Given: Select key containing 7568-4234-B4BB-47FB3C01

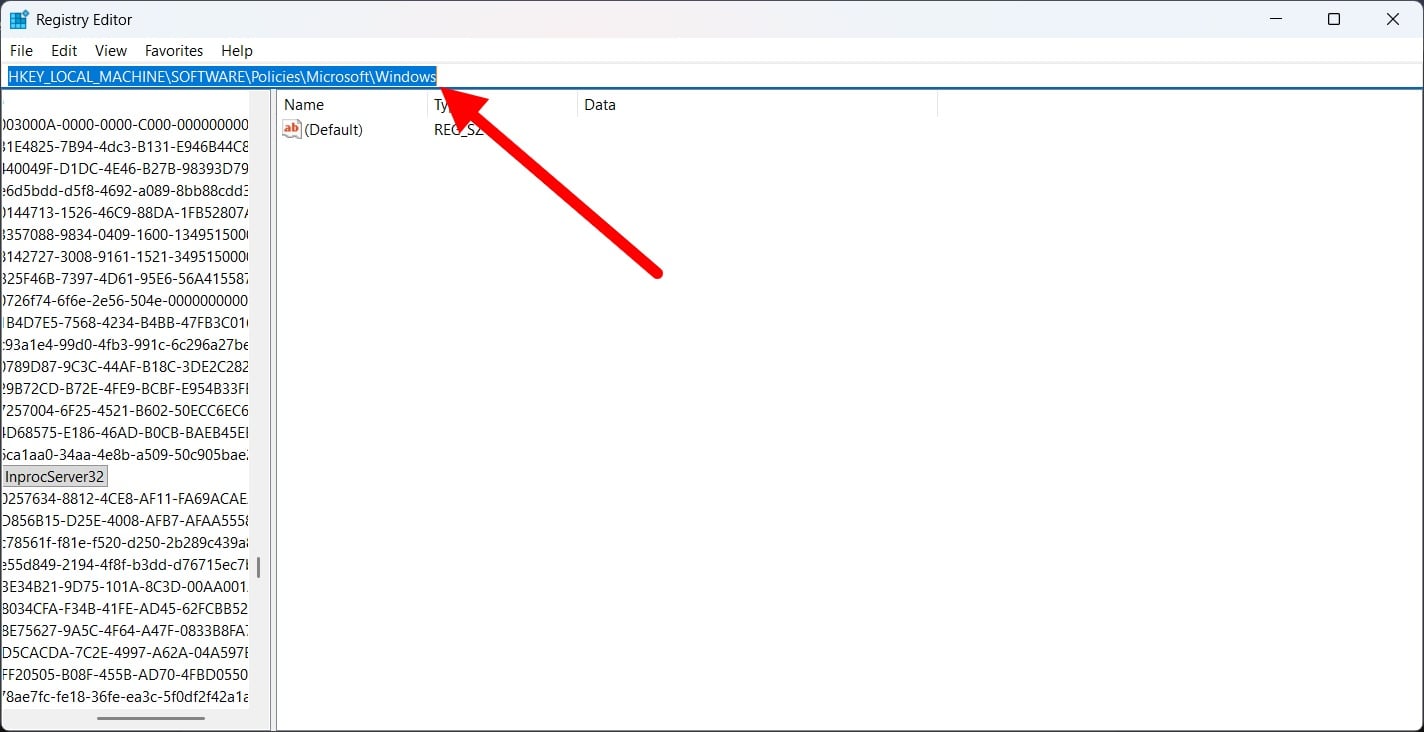Looking at the screenshot, I should [125, 322].
